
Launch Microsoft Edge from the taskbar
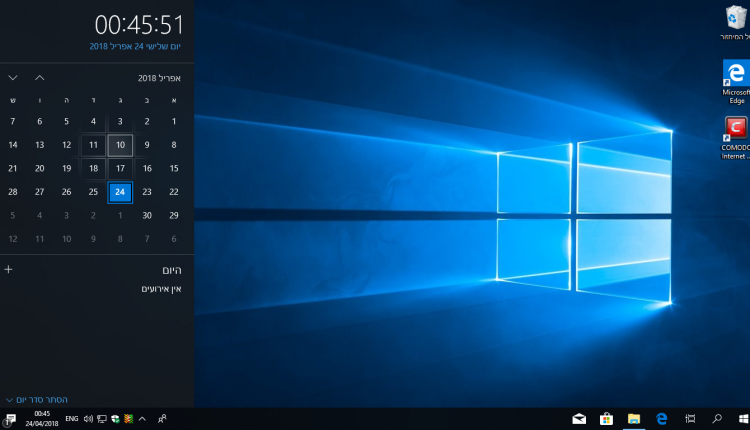tap(662, 419)
